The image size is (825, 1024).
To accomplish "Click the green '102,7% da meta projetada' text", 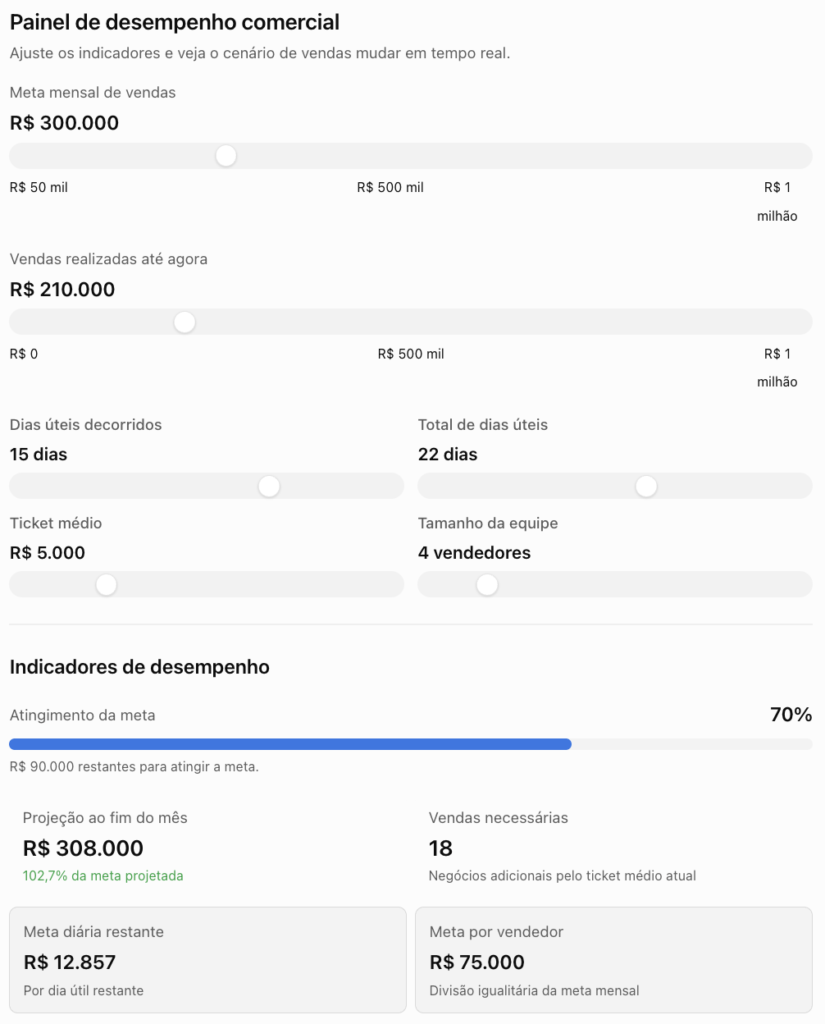I will coord(103,876).
